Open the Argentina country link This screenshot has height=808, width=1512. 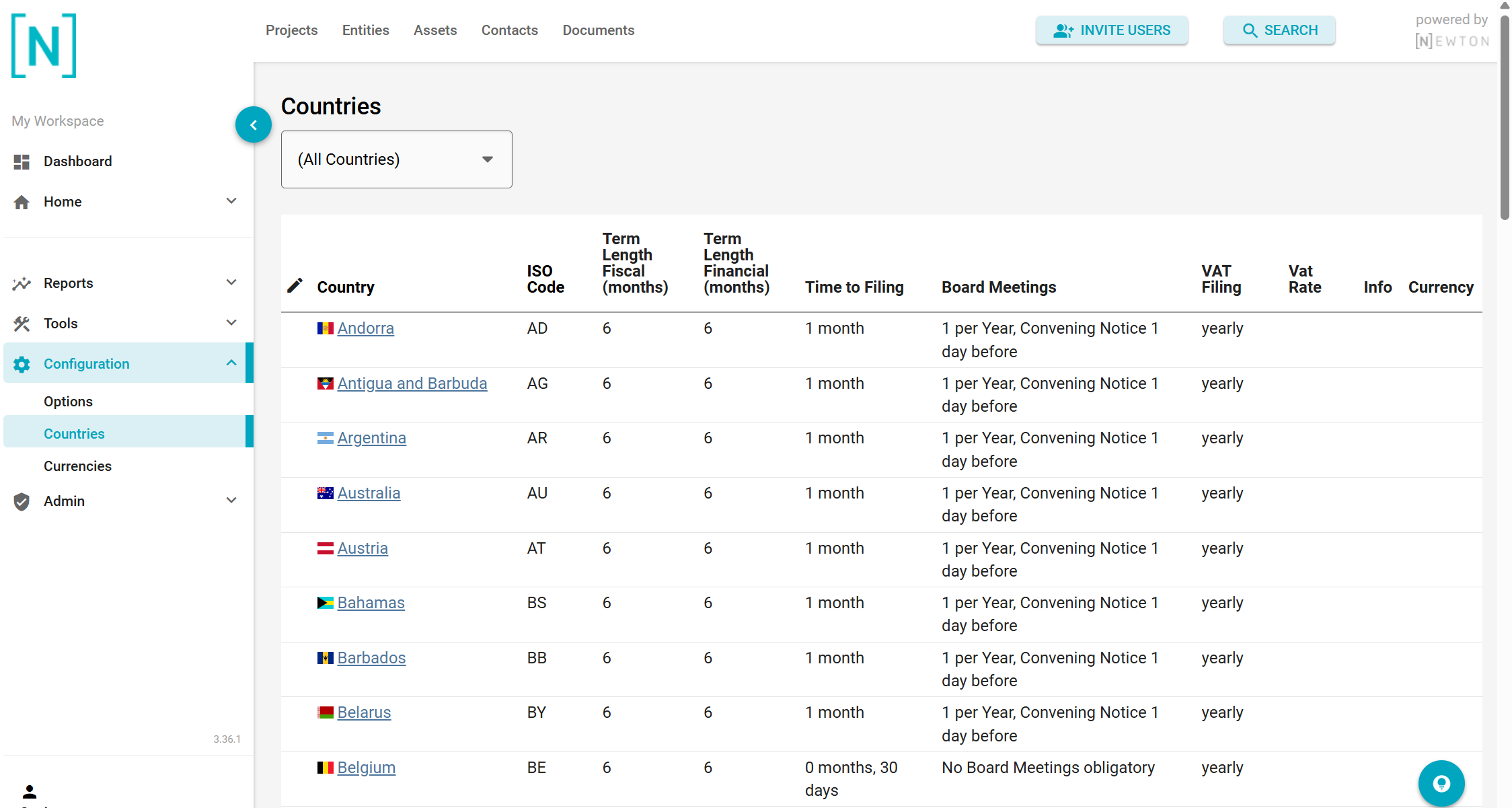pyautogui.click(x=372, y=438)
